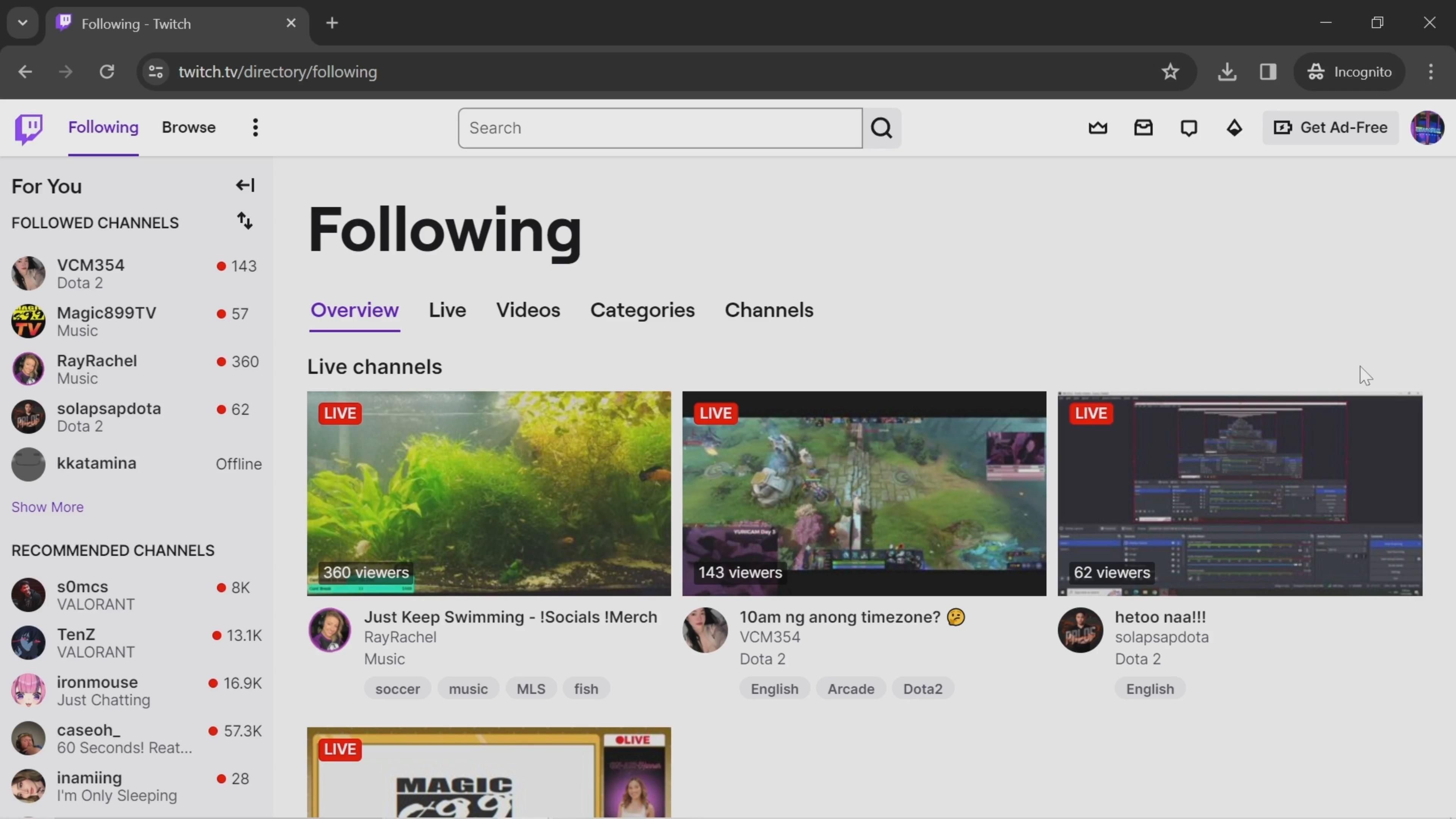1456x819 pixels.
Task: Sort followed channels using arrows icon
Action: pos(244,221)
